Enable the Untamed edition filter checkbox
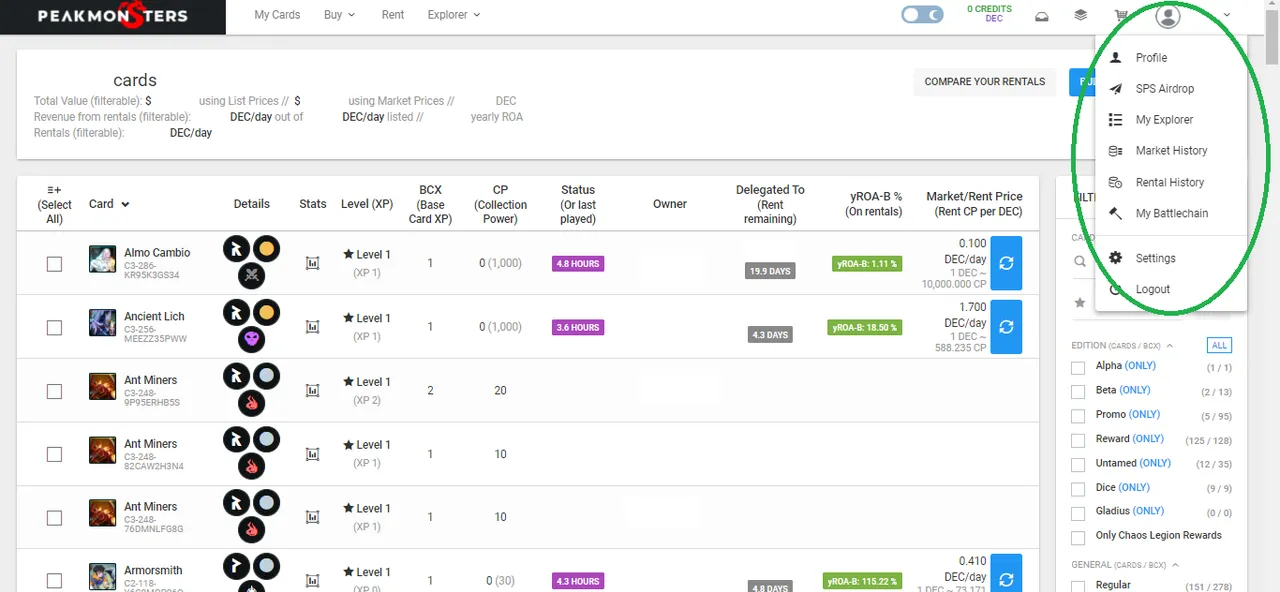This screenshot has width=1280, height=592. pyautogui.click(x=1078, y=465)
